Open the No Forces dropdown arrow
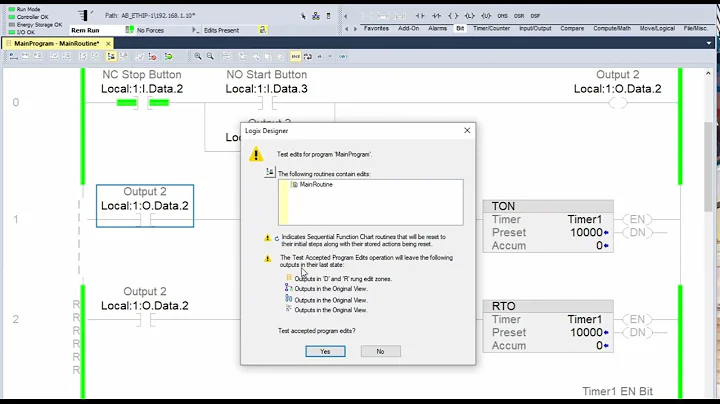720x404 pixels. pyautogui.click(x=195, y=30)
